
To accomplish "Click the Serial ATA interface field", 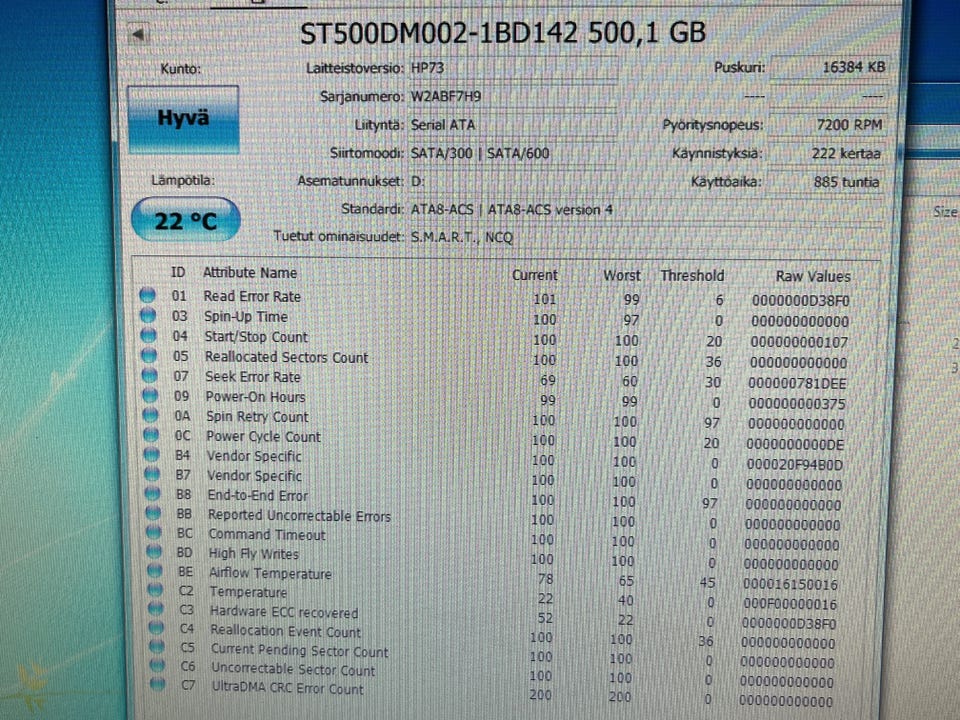I will coord(513,125).
